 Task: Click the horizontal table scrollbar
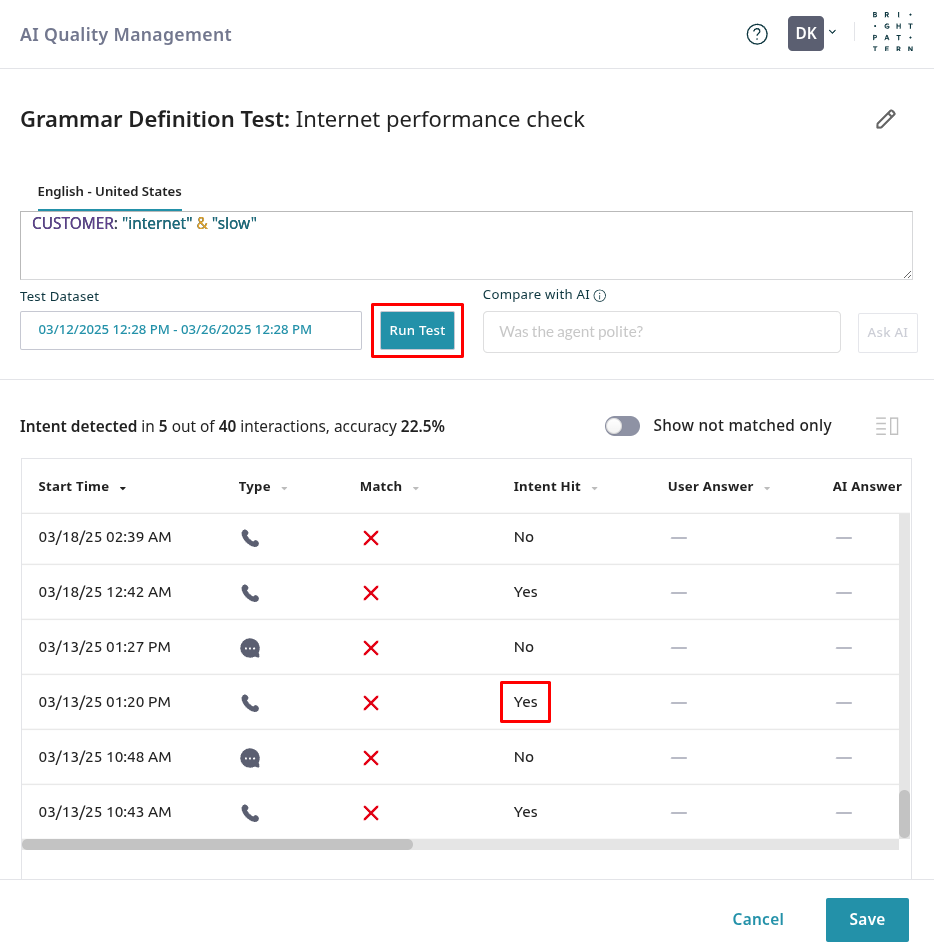(x=217, y=844)
